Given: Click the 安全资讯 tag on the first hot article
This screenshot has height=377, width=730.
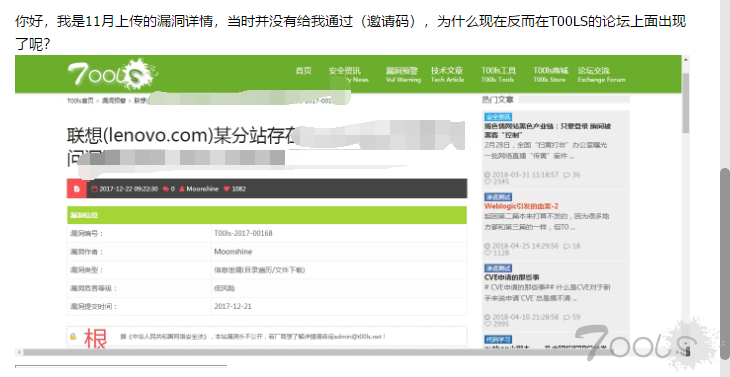Looking at the screenshot, I should (x=498, y=117).
